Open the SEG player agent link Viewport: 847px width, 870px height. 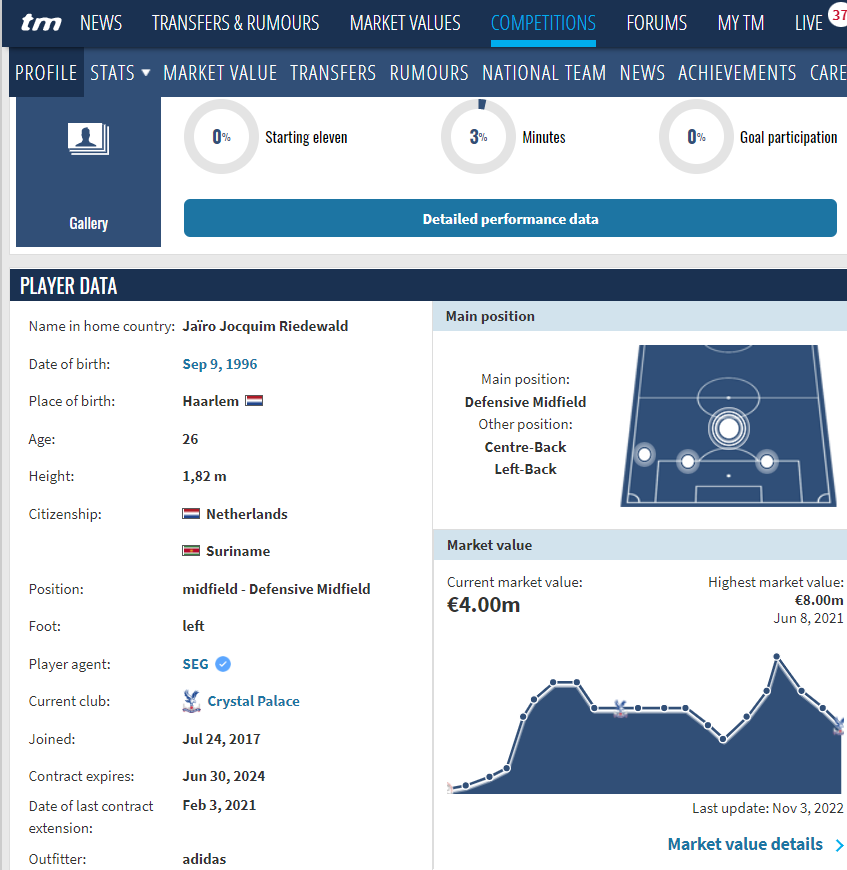pos(195,664)
